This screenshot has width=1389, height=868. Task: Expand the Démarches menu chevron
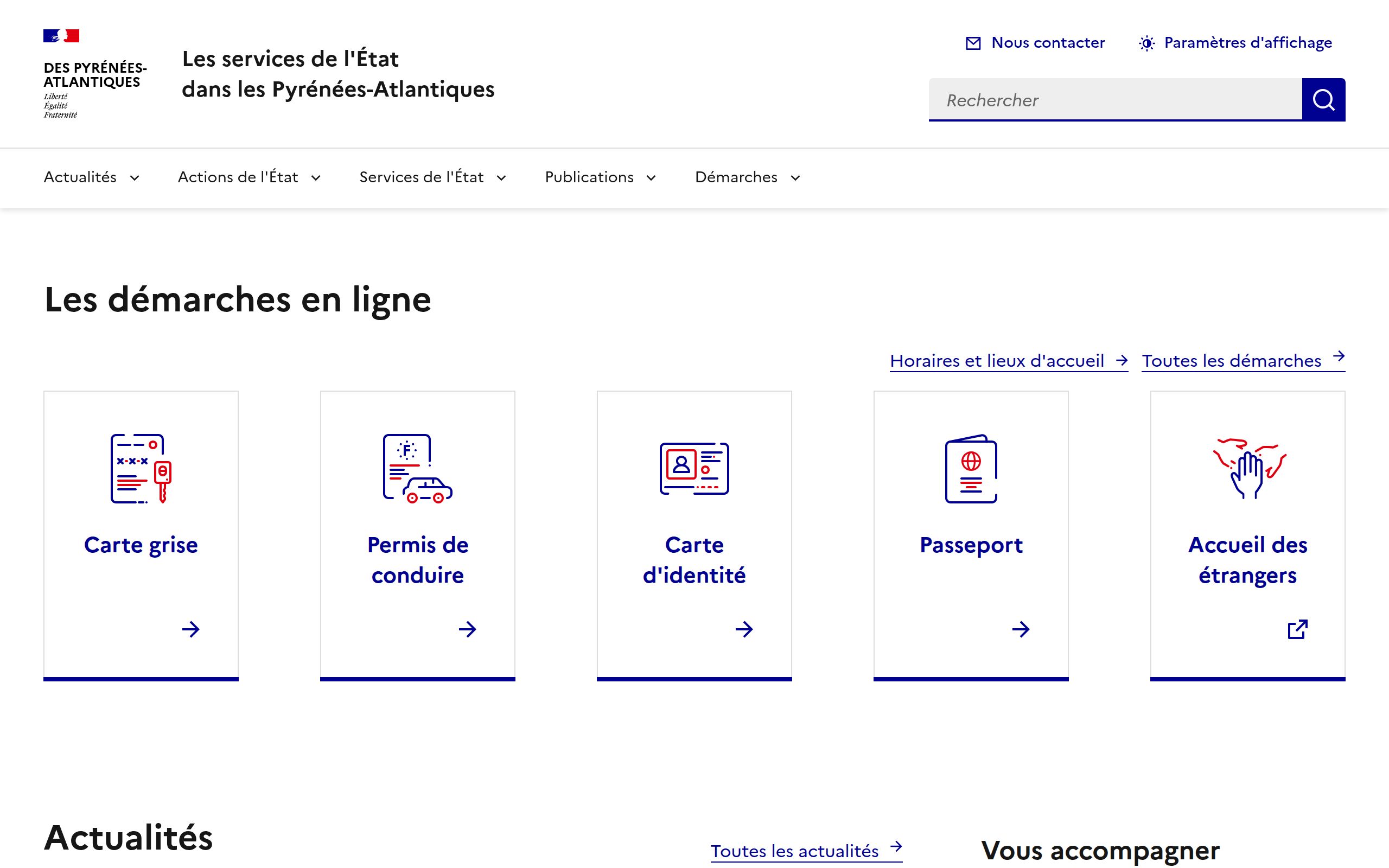tap(795, 178)
